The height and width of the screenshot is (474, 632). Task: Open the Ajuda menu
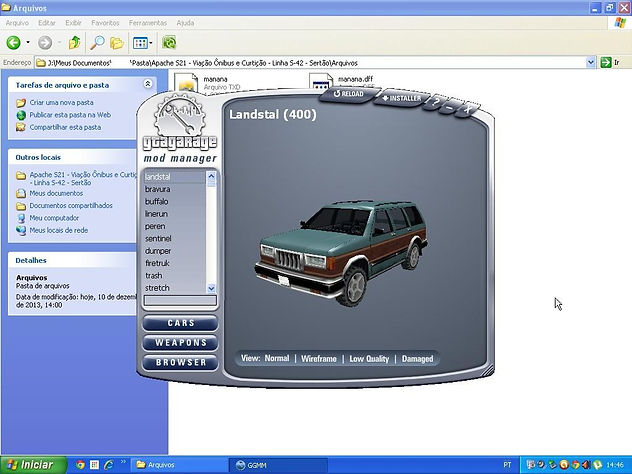pos(185,23)
